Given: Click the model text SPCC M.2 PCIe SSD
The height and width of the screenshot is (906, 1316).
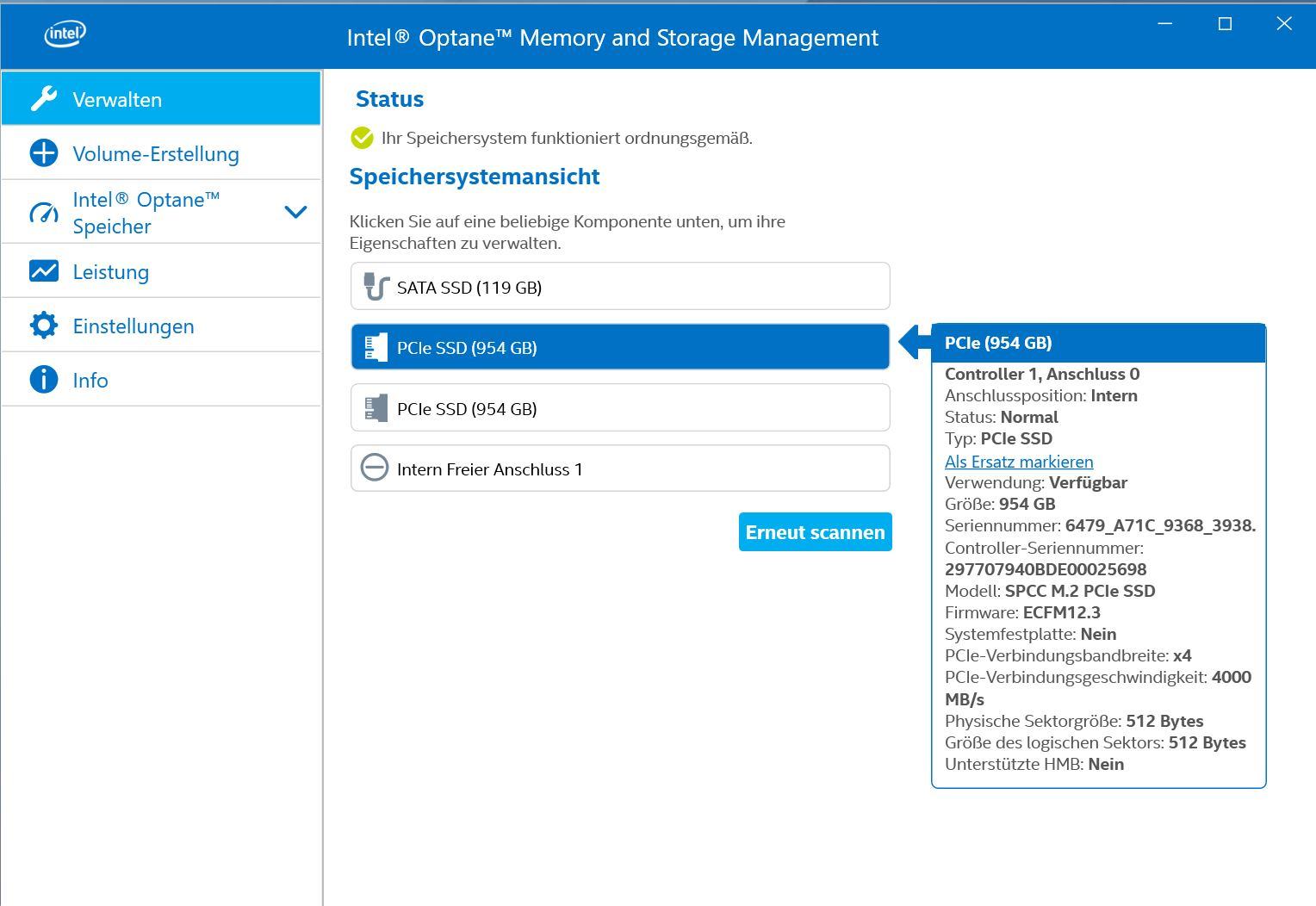Looking at the screenshot, I should 1080,591.
